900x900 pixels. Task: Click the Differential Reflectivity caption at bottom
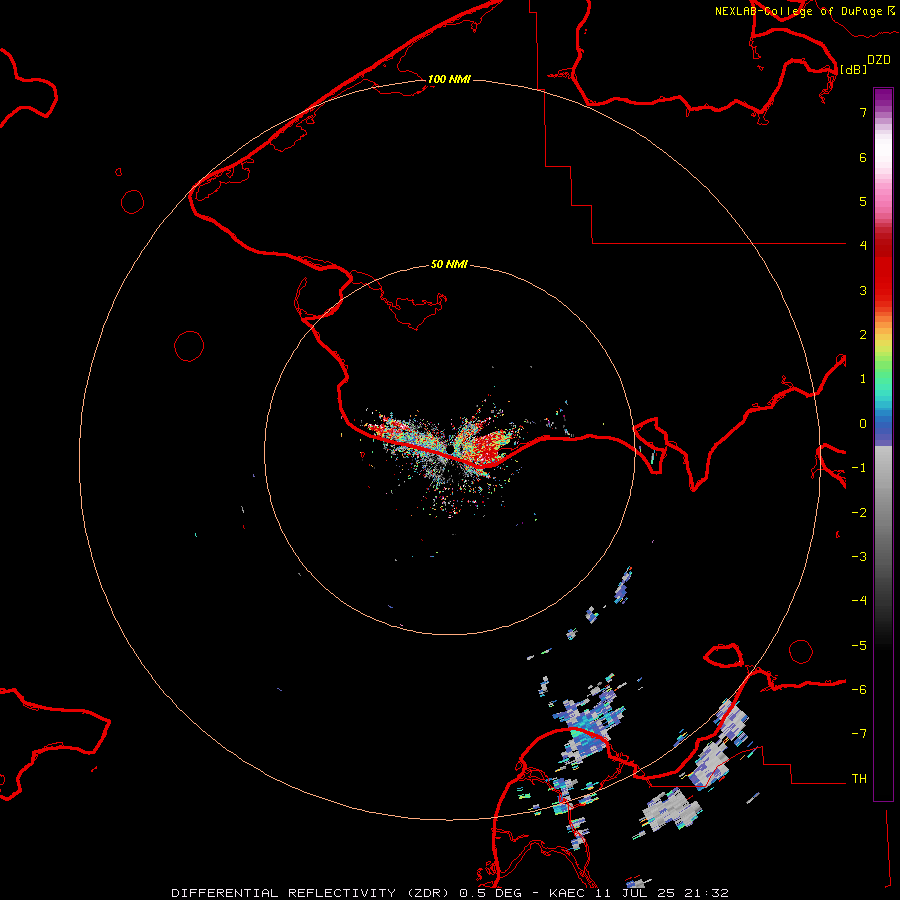click(450, 893)
